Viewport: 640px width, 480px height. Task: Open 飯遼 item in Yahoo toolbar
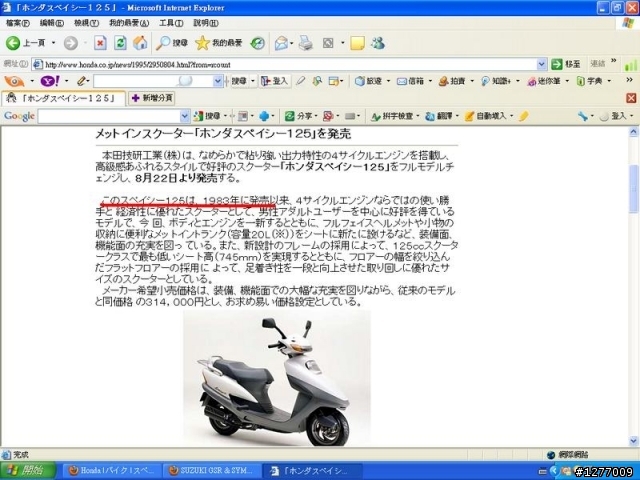(x=368, y=81)
